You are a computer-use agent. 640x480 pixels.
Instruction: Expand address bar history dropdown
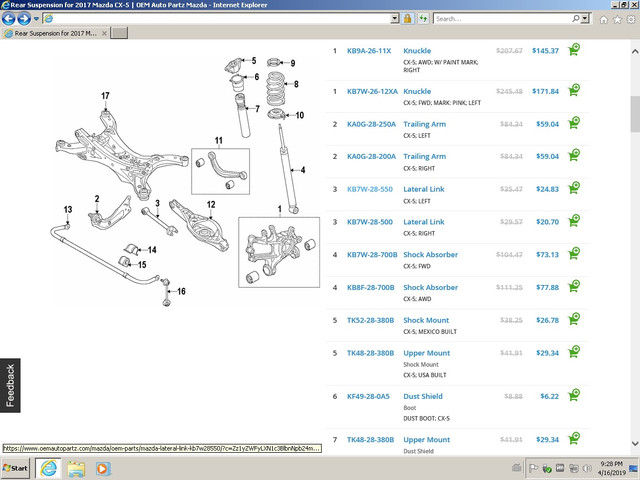pos(394,18)
